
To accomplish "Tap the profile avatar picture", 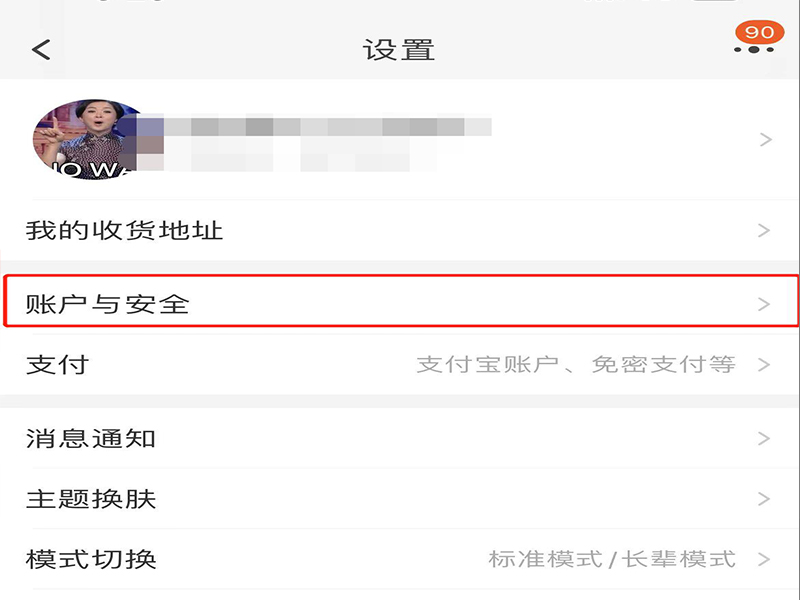I will 87,139.
